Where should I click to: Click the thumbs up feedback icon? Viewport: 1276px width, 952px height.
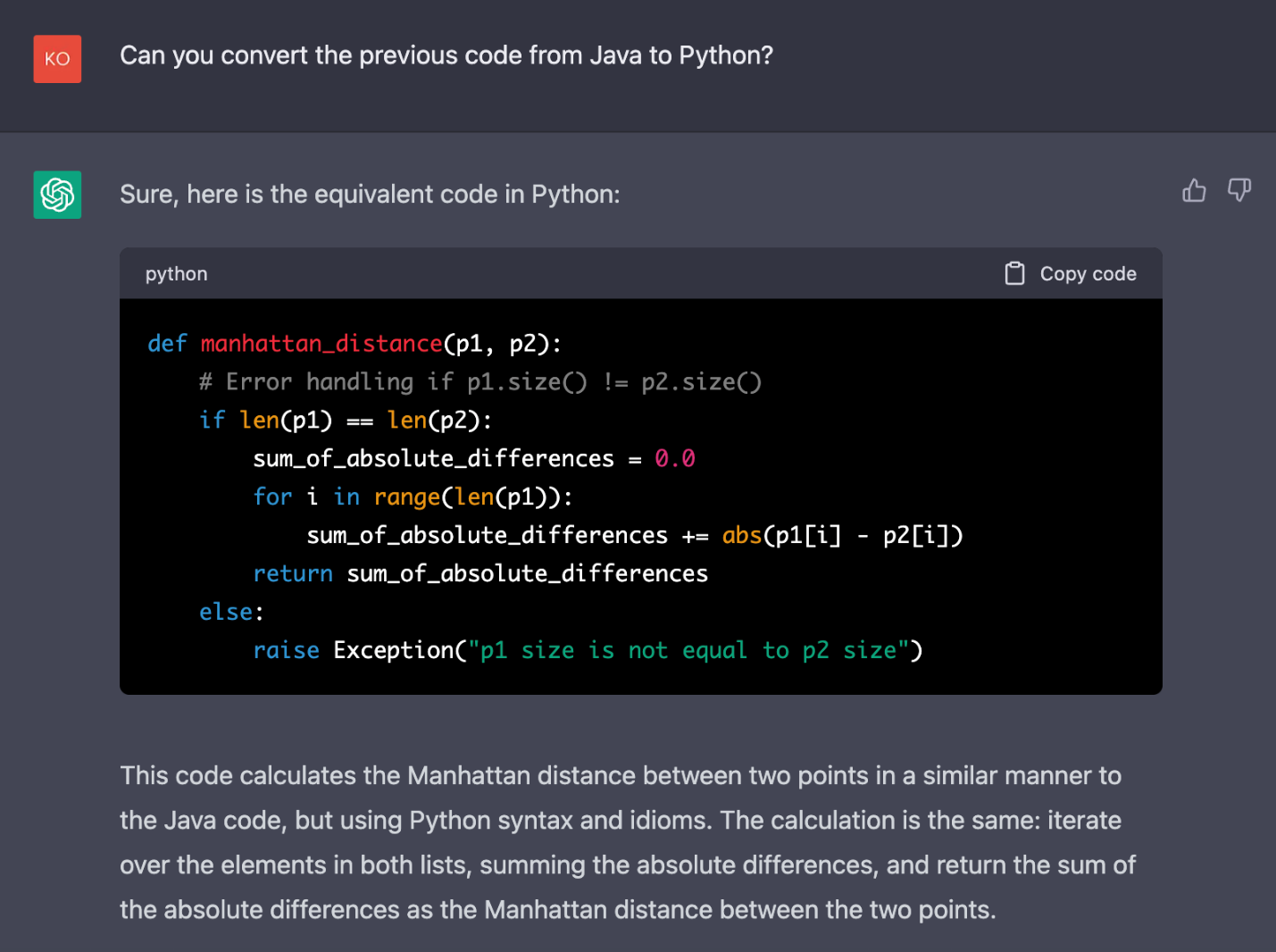pyautogui.click(x=1194, y=190)
